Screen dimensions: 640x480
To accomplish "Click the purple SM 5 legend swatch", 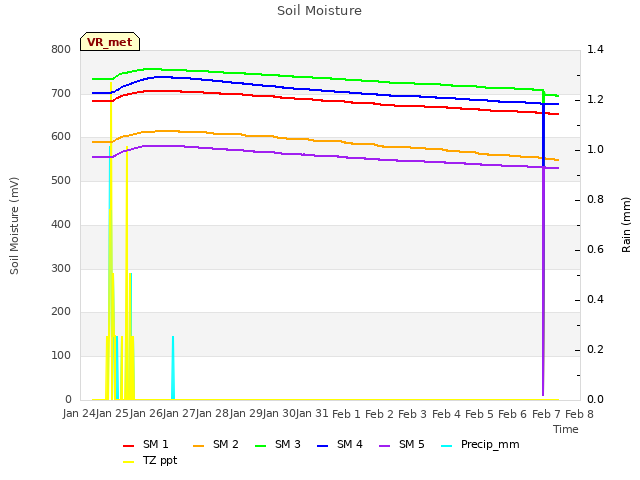I will 385,446.
